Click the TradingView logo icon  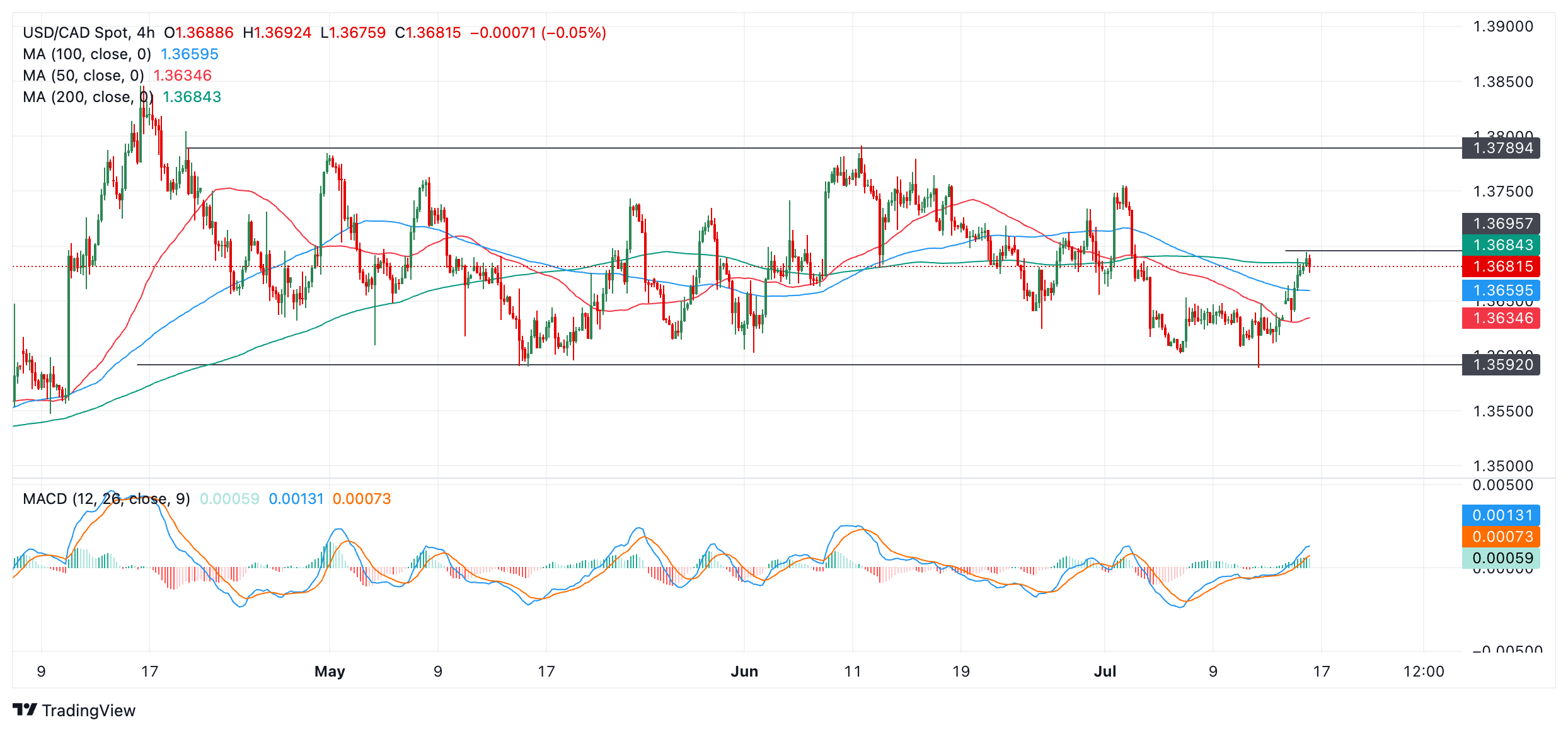(25, 710)
